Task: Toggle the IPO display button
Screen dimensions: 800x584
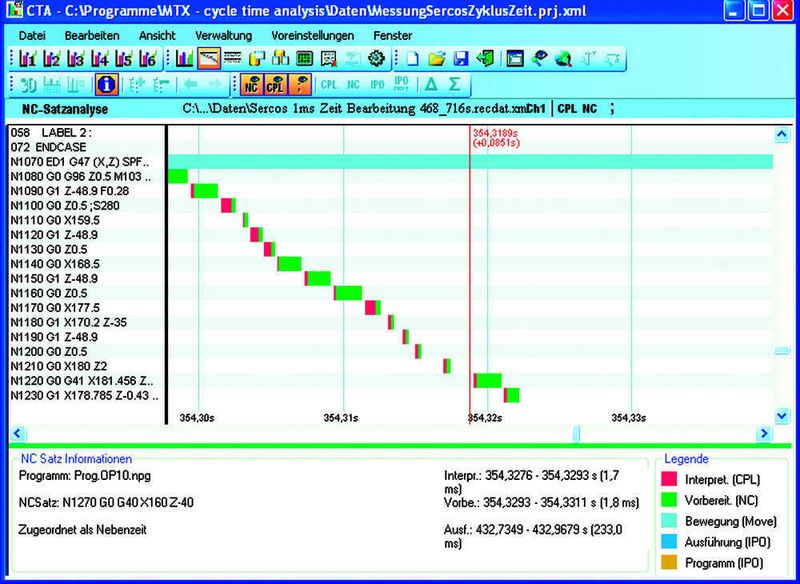Action: (377, 84)
